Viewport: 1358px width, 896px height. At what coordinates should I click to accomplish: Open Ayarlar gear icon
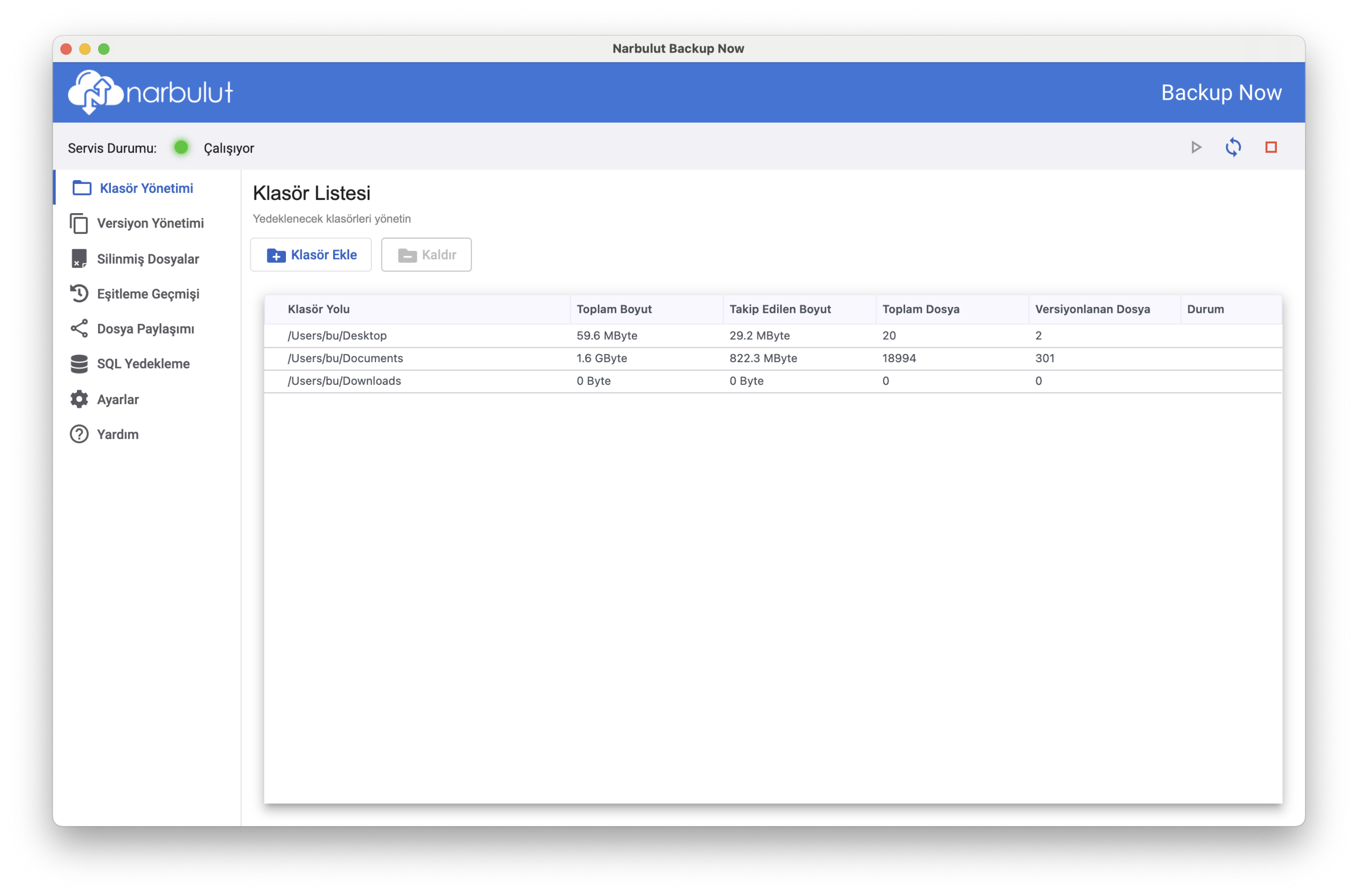[x=79, y=399]
